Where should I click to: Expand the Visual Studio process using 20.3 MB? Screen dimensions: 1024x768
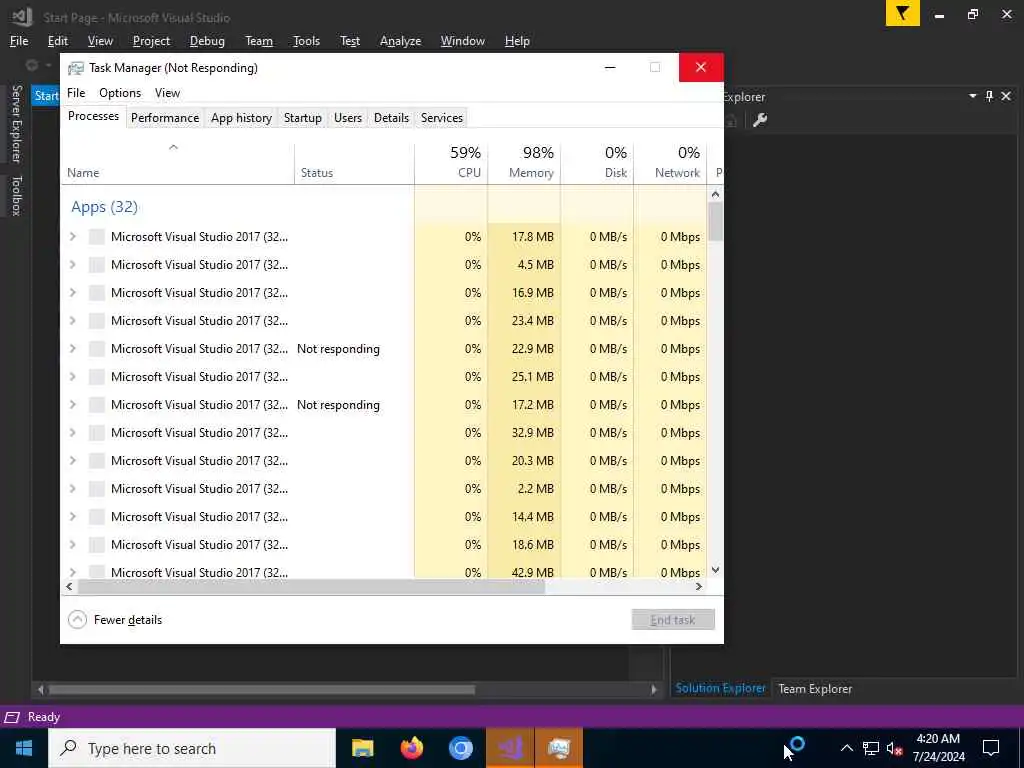pyautogui.click(x=73, y=460)
